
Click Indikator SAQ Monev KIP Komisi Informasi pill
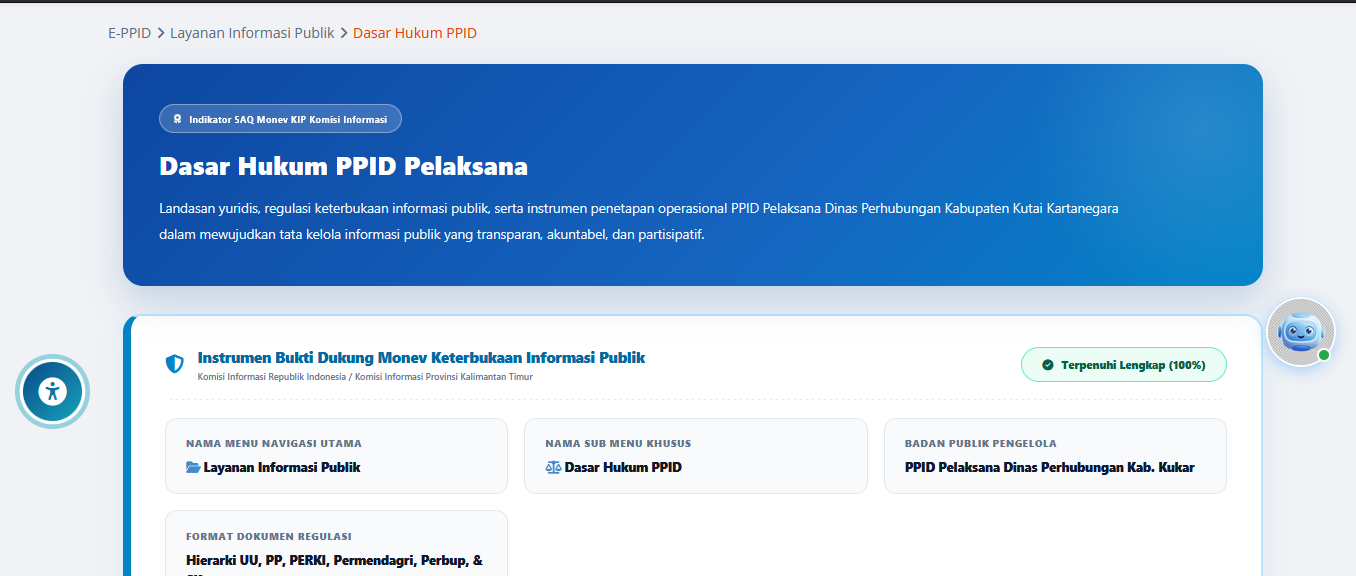[280, 119]
